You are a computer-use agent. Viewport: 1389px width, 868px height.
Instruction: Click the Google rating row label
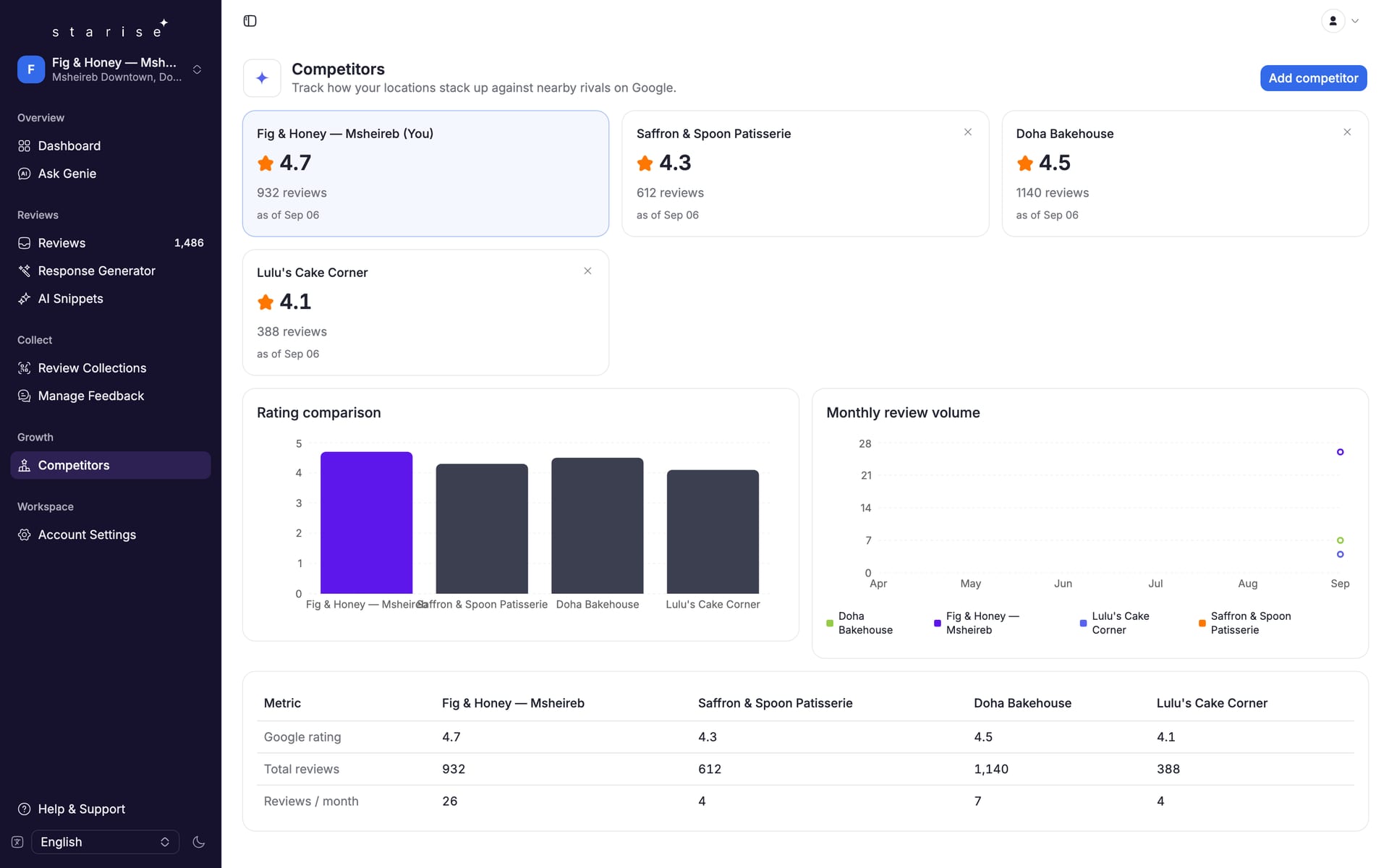(302, 737)
